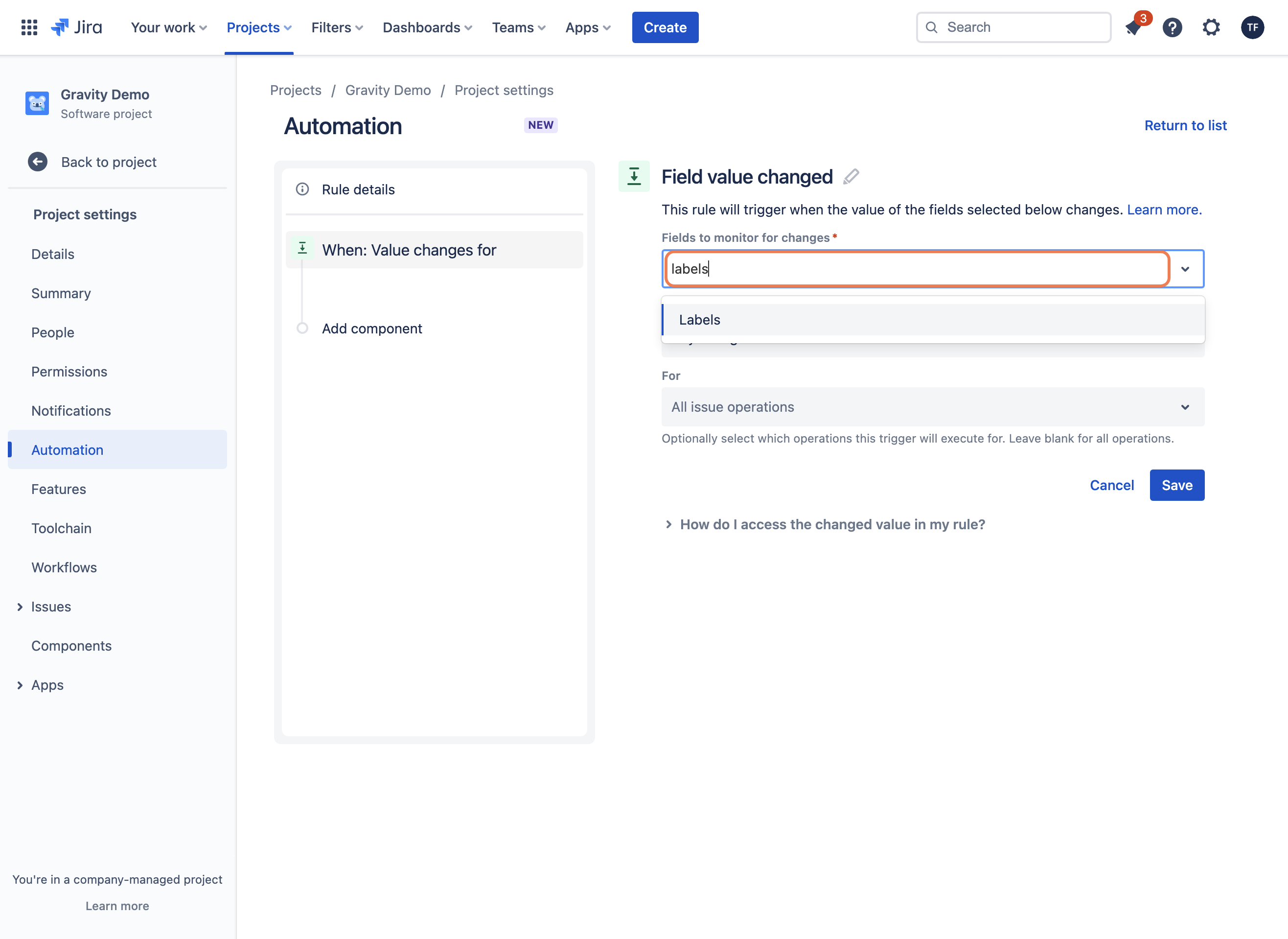Open the Teams dropdown menu
The image size is (1288, 939).
pos(519,27)
